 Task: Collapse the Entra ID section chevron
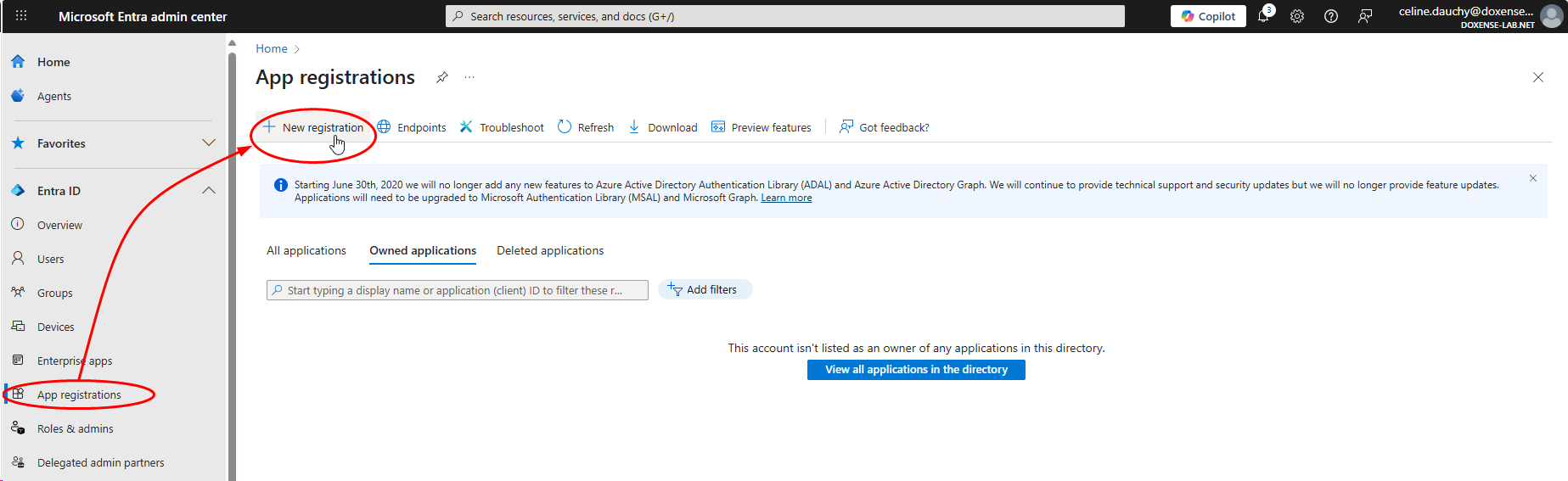209,191
